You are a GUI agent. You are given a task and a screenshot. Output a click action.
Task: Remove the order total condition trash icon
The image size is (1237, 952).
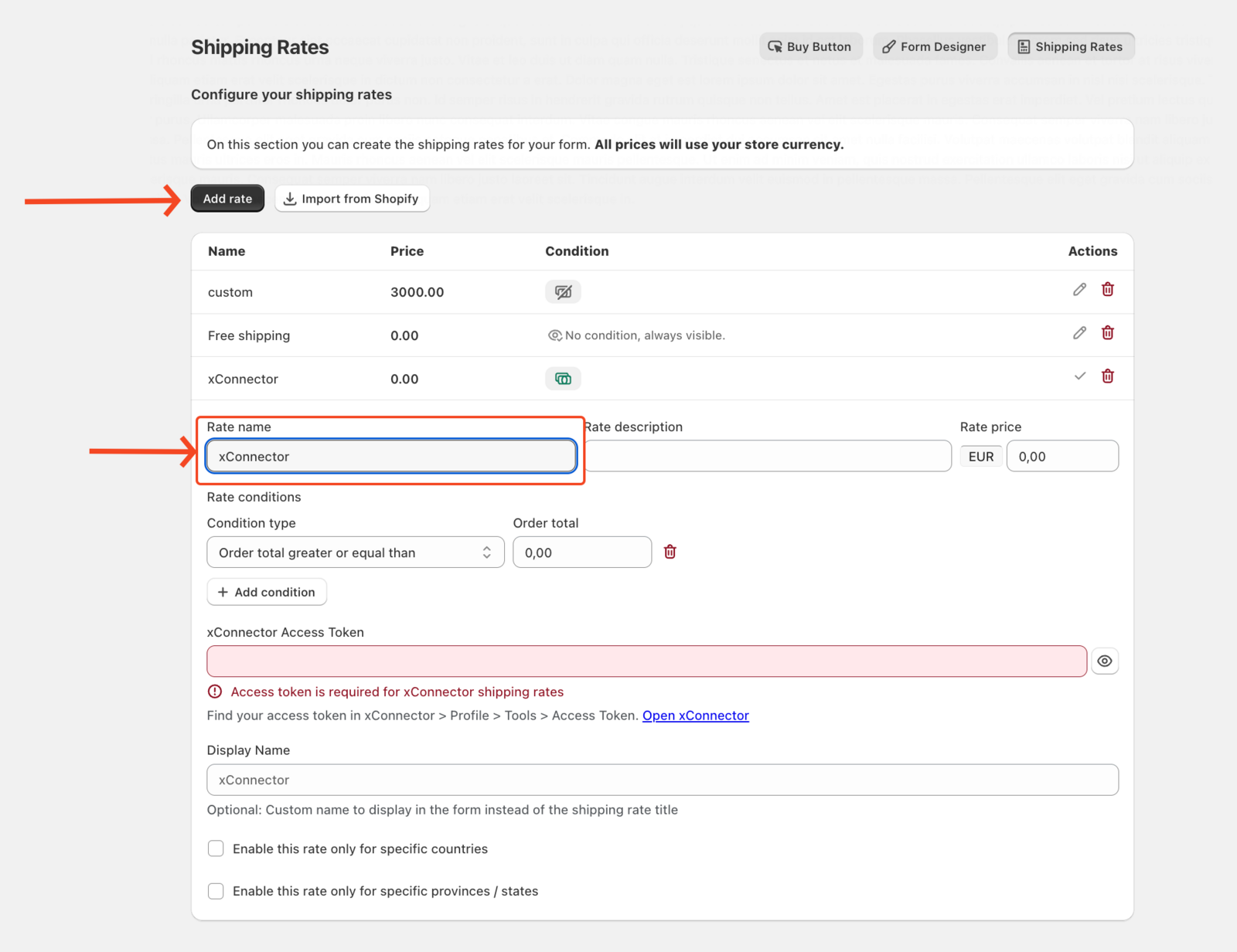click(670, 552)
